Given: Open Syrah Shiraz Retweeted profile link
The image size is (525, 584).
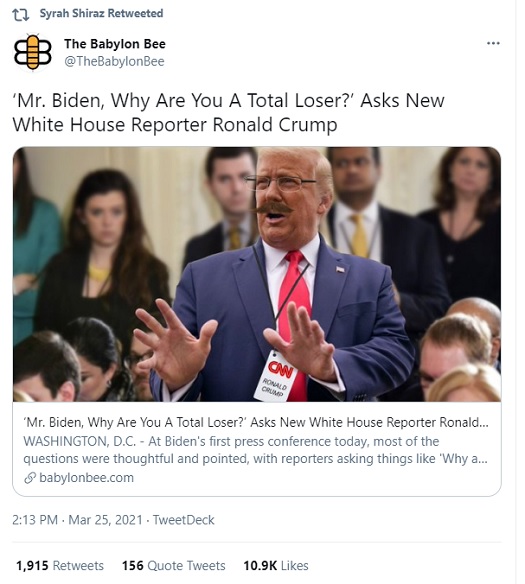Looking at the screenshot, I should 101,13.
